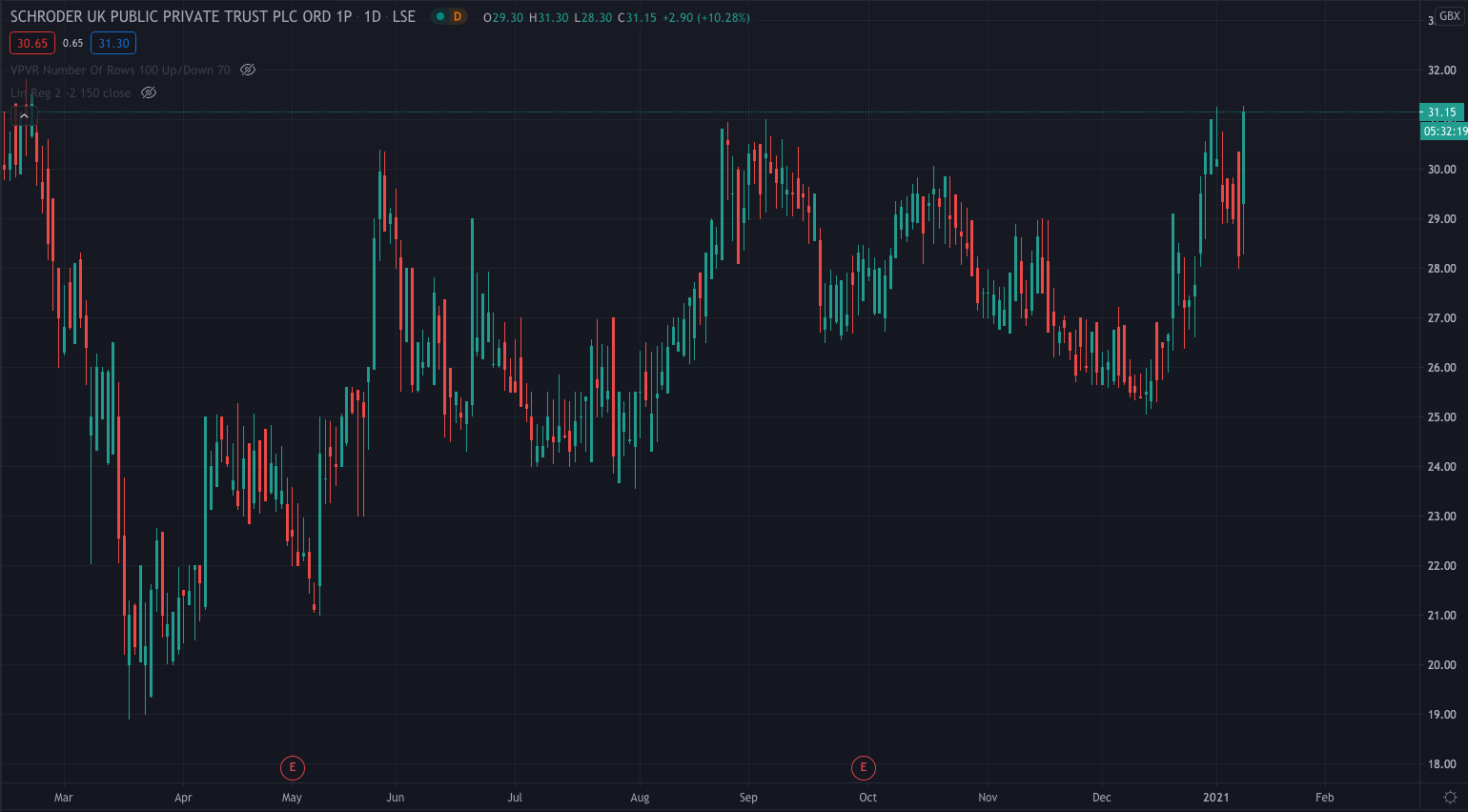Screen dimensions: 1468x812
Task: Toggle visibility of the Lin Reg indicator
Action: point(149,92)
